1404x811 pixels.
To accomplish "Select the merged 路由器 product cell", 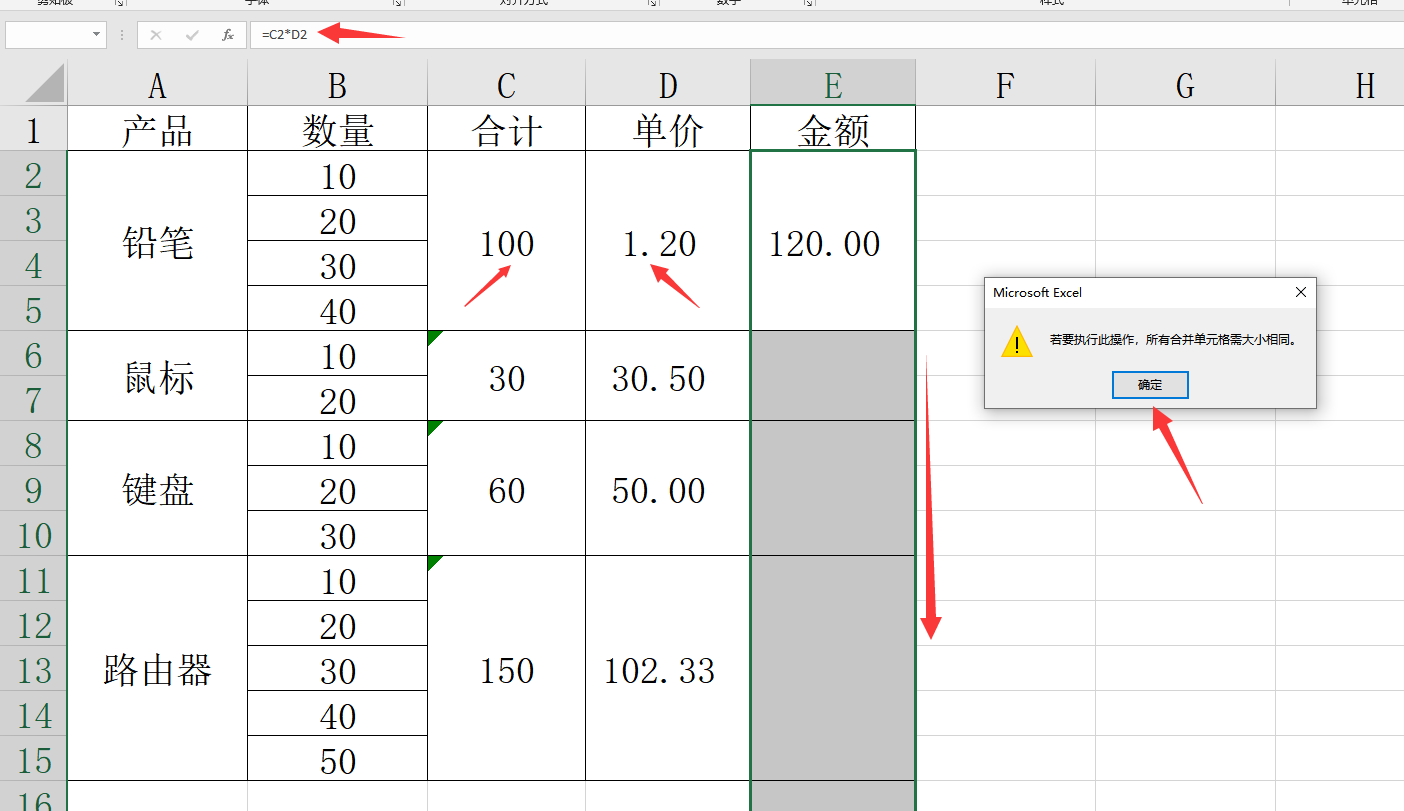I will [157, 668].
